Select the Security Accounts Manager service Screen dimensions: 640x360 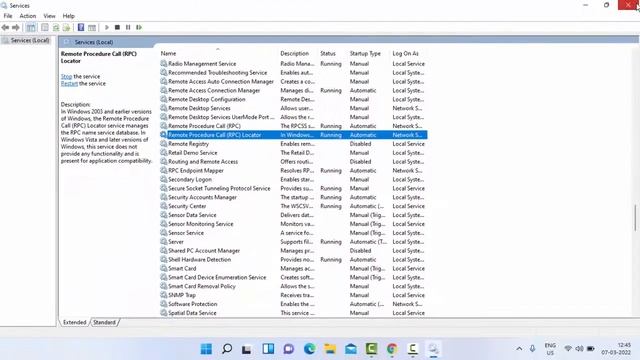(293, 197)
